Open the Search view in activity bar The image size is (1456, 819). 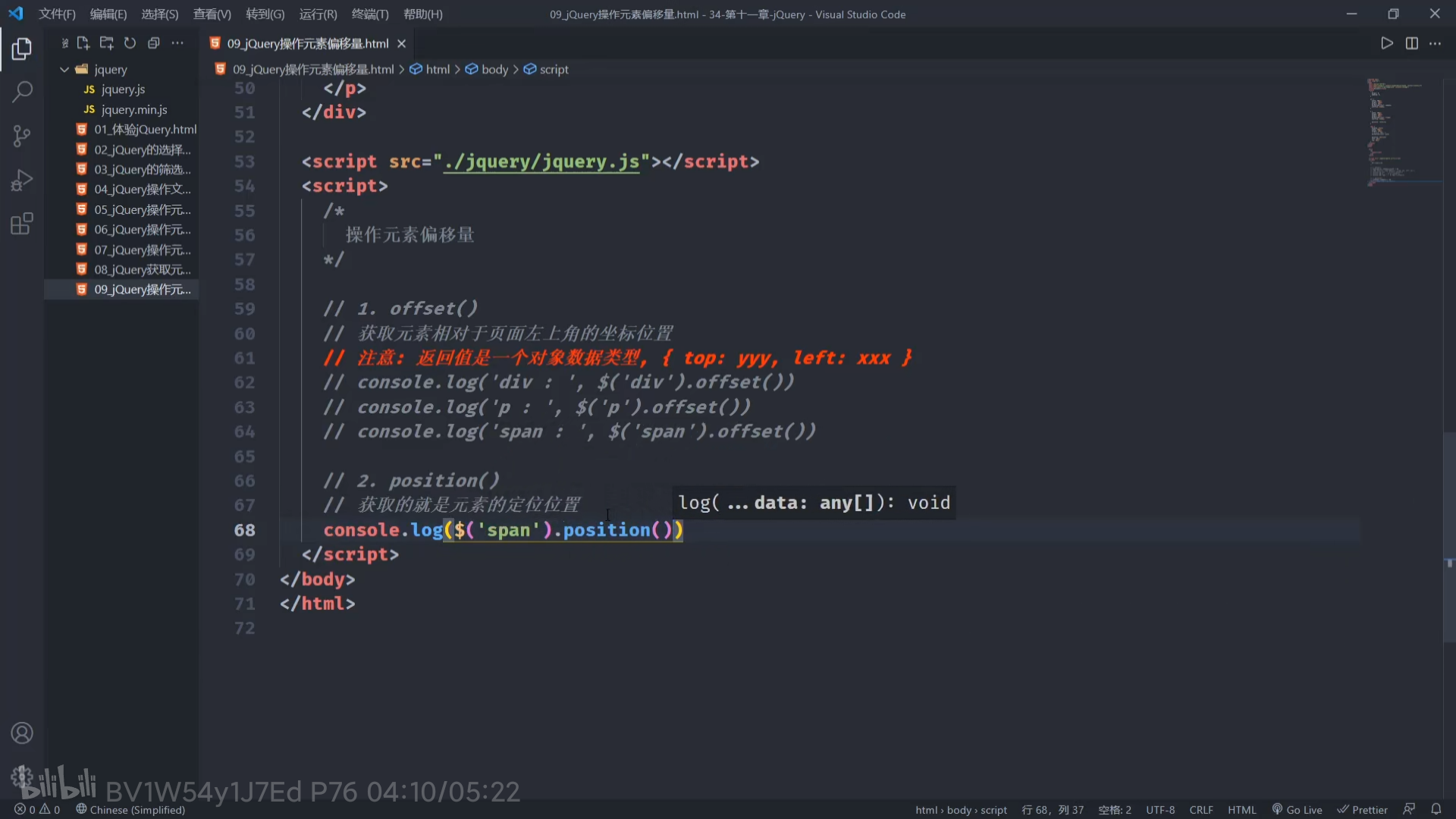click(22, 93)
